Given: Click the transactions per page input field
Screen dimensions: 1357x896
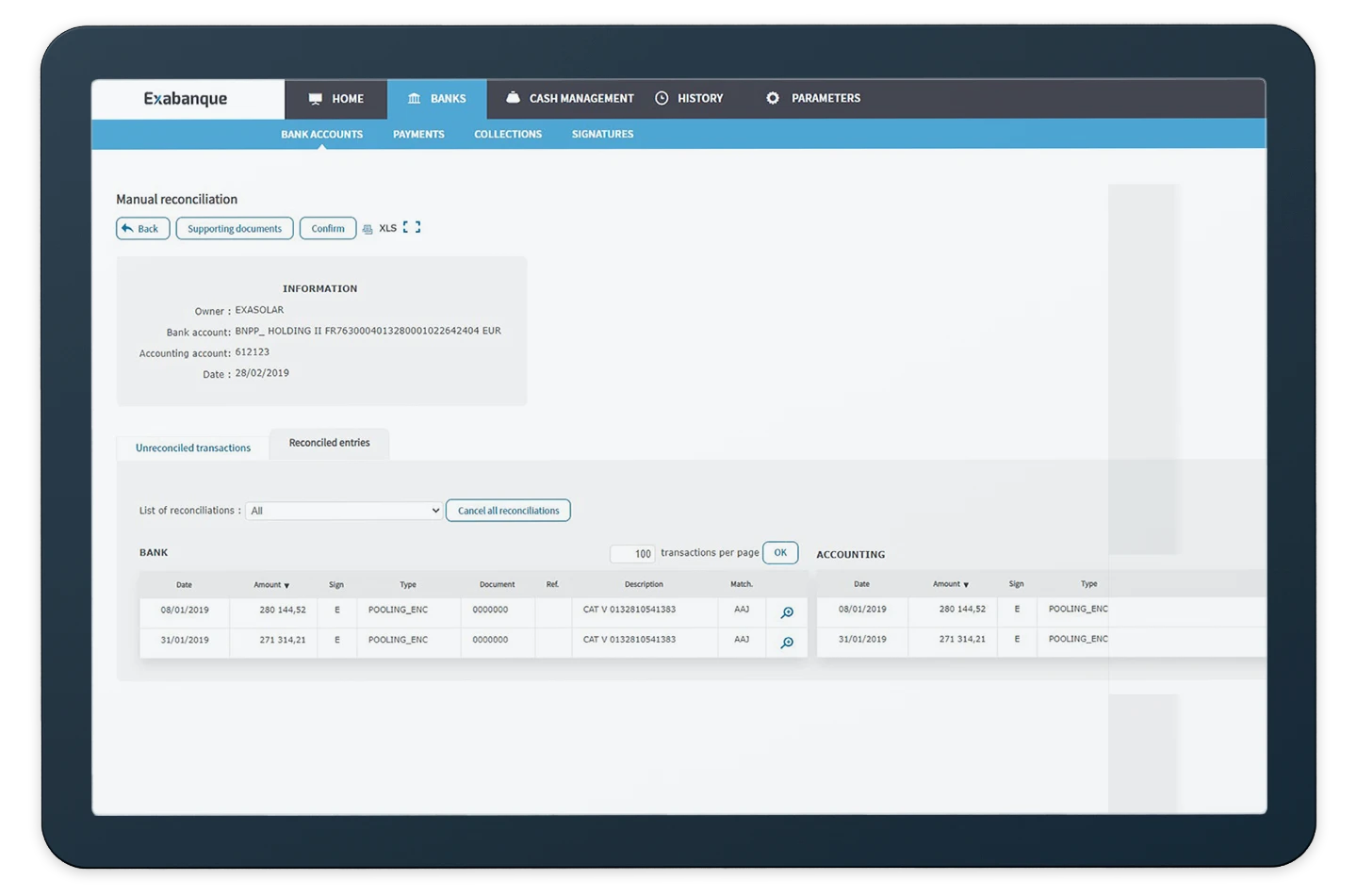Looking at the screenshot, I should [632, 554].
